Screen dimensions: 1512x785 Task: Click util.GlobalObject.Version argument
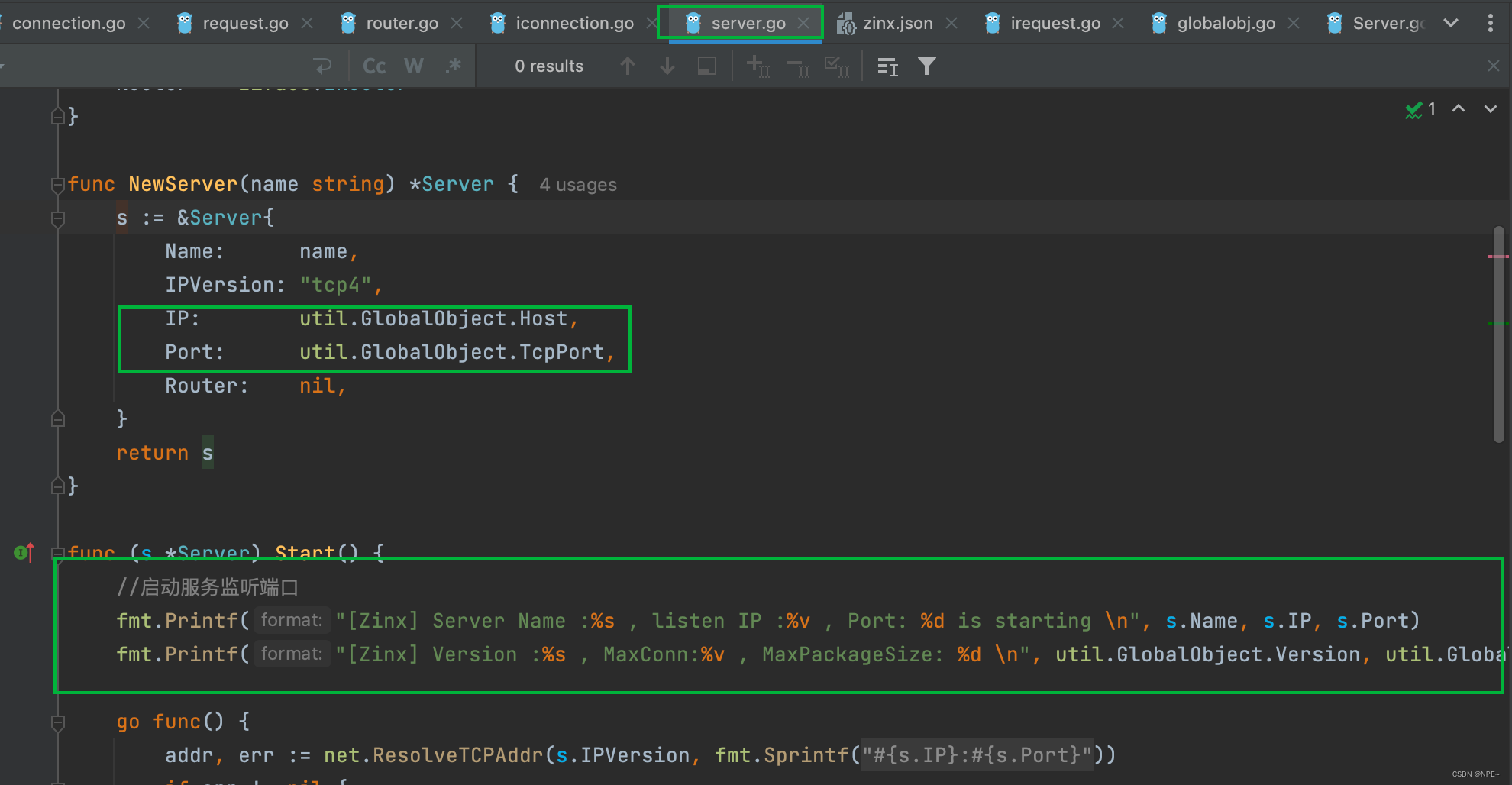point(1207,654)
